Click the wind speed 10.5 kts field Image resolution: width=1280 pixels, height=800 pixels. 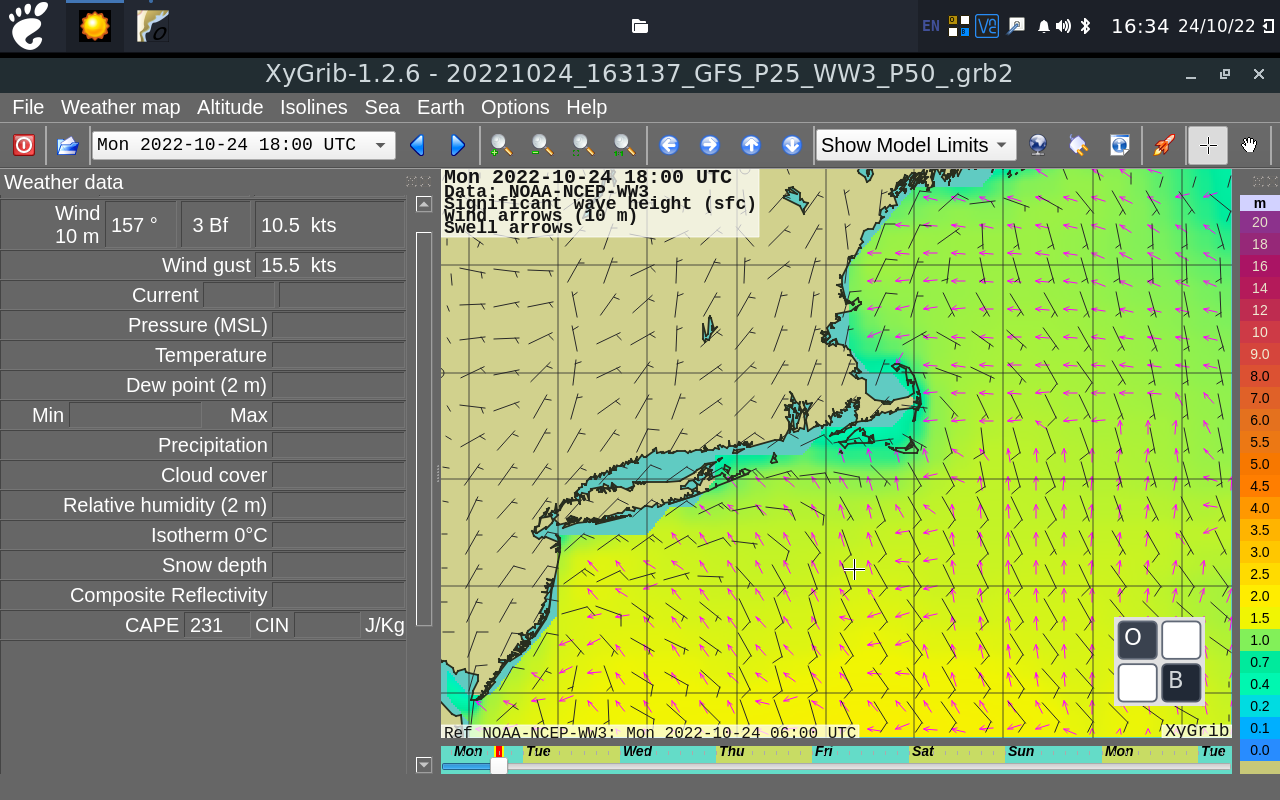330,225
